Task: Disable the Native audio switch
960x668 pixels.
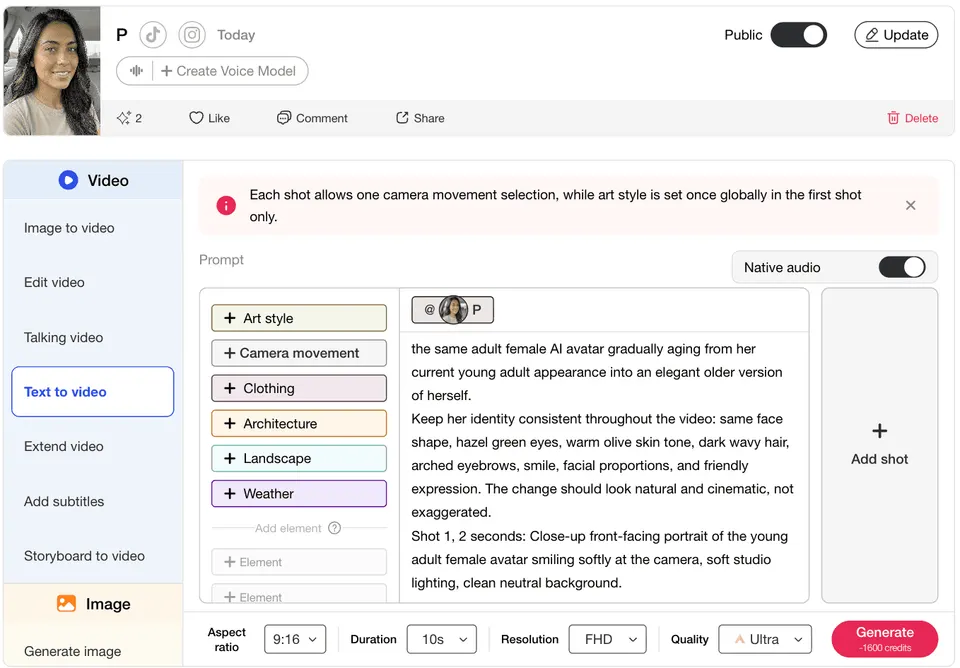Action: point(902,267)
